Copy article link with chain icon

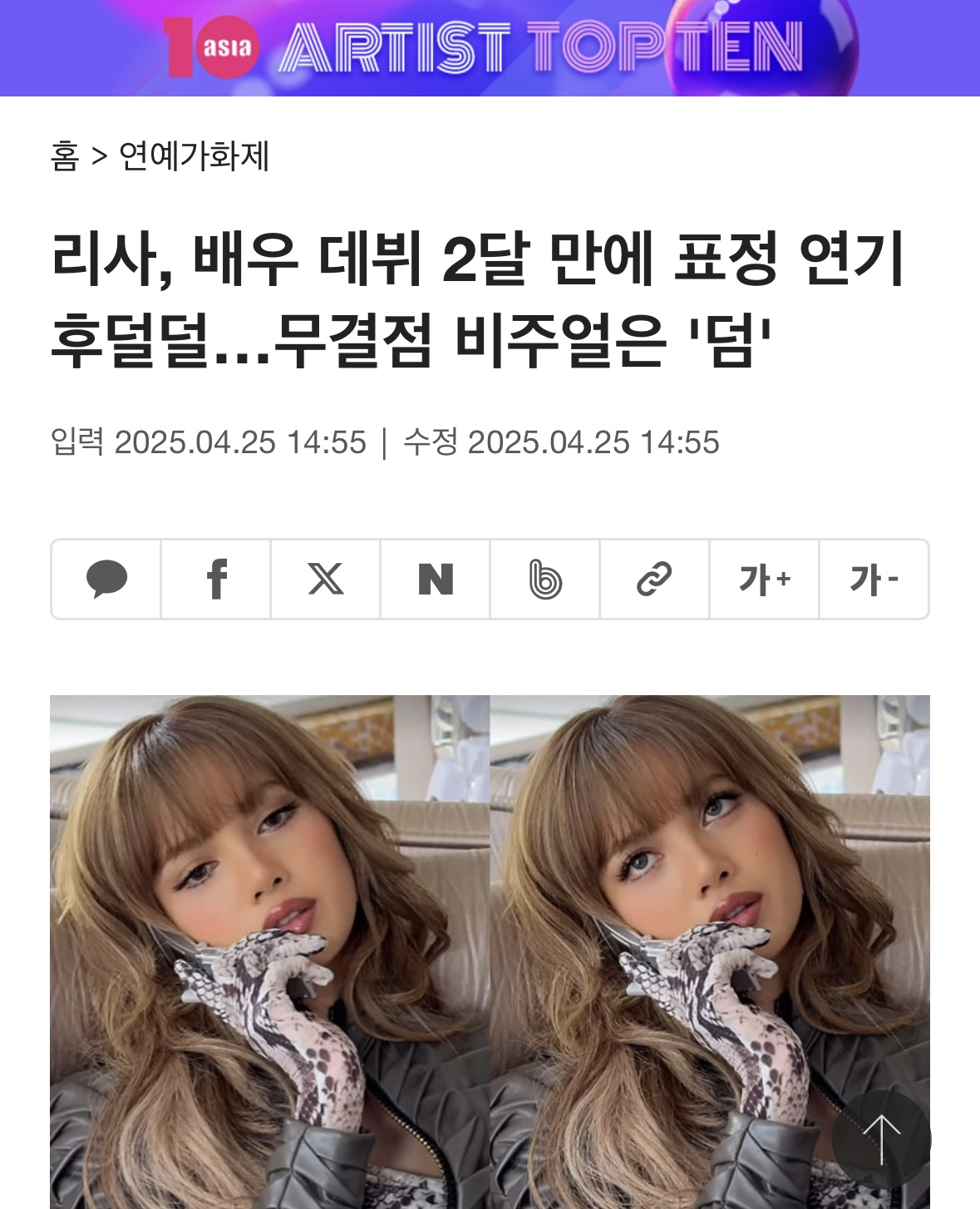click(655, 580)
